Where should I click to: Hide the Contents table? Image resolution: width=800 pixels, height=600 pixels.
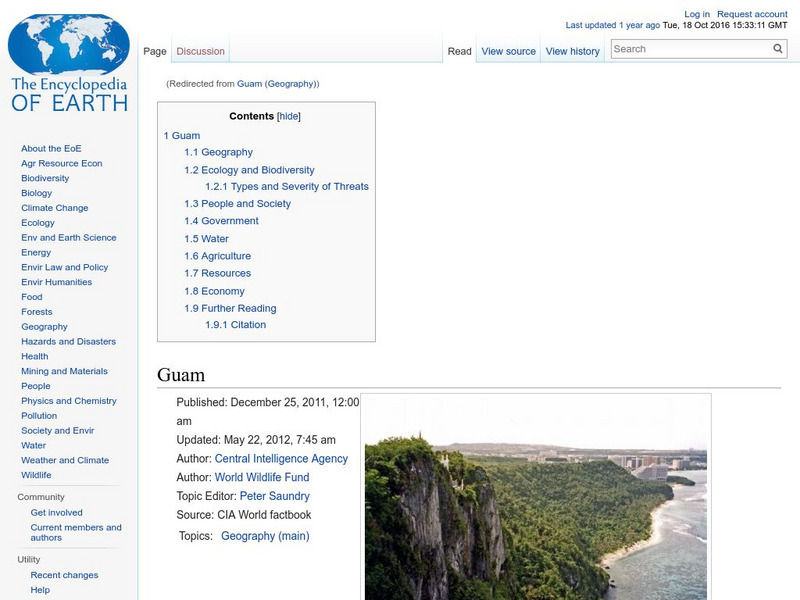[x=291, y=115]
